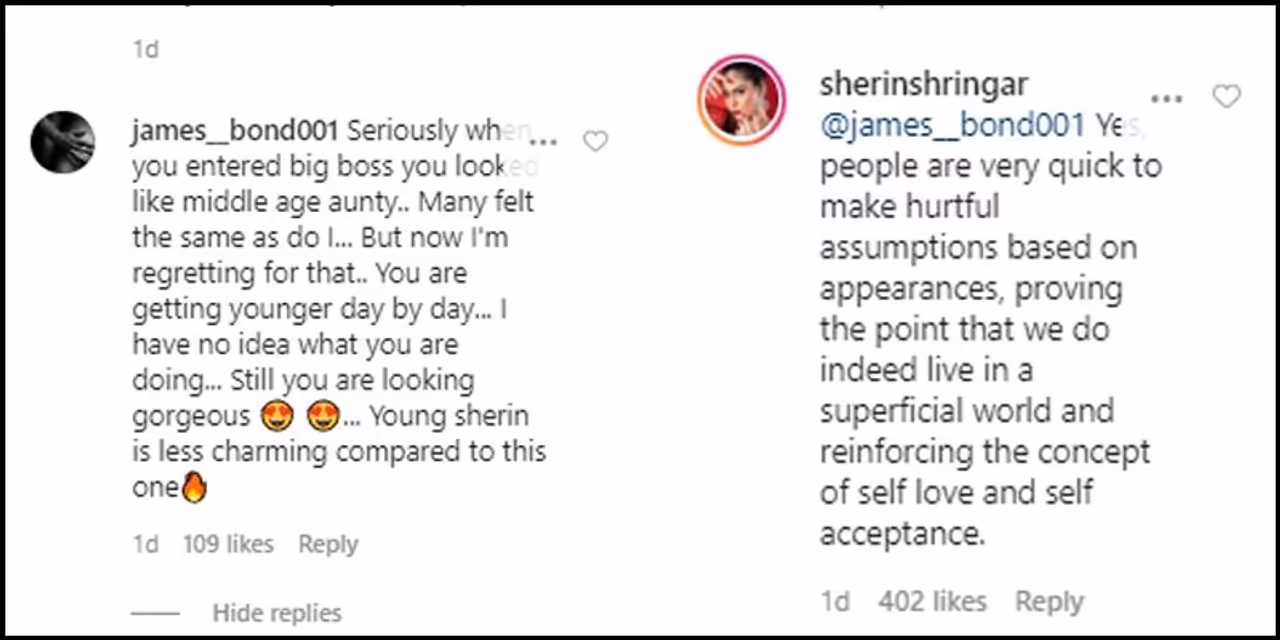The height and width of the screenshot is (640, 1280).
Task: Click the 1d timestamp beside 109 likes
Action: click(146, 544)
